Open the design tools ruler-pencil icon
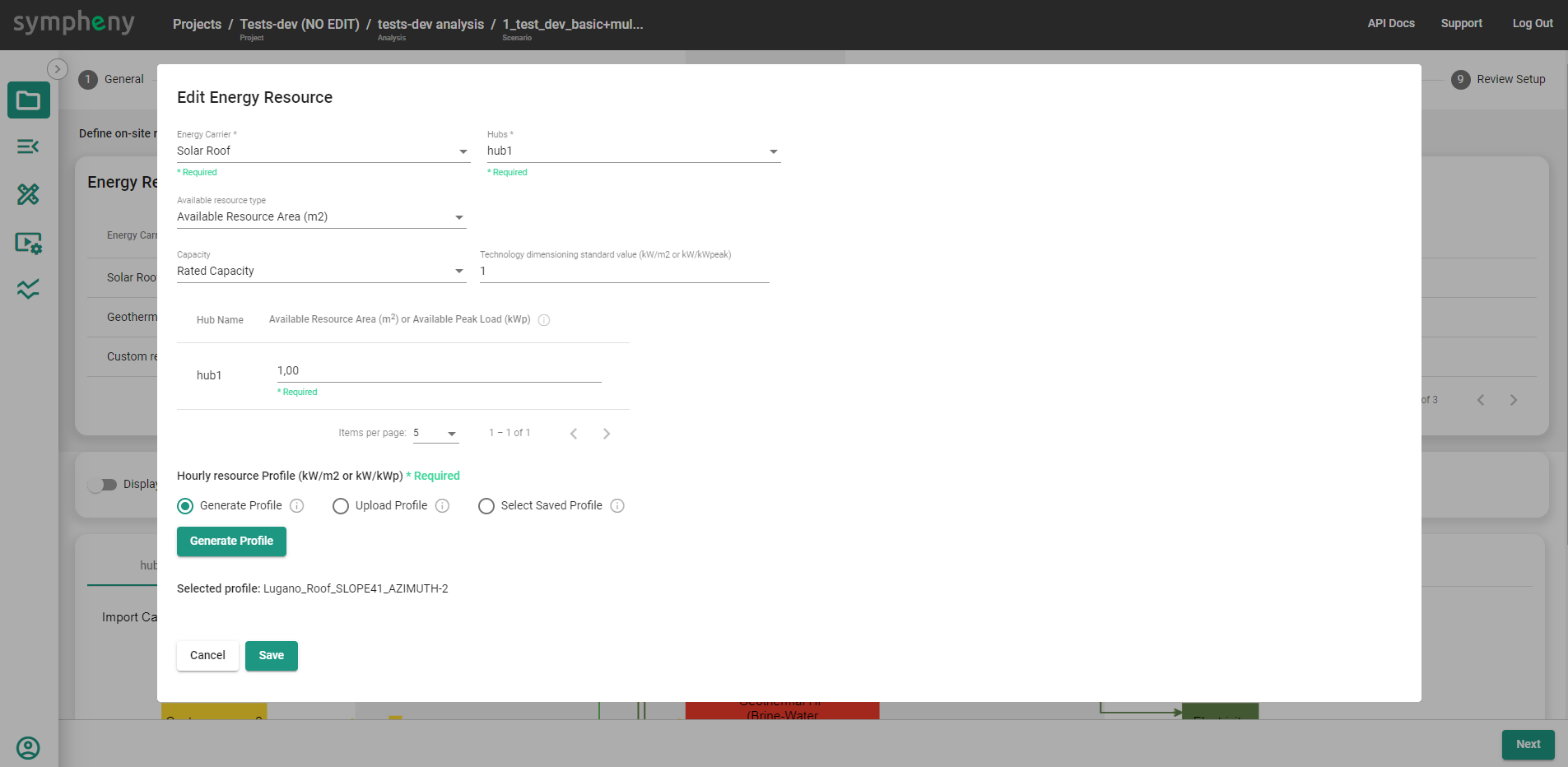 [29, 194]
